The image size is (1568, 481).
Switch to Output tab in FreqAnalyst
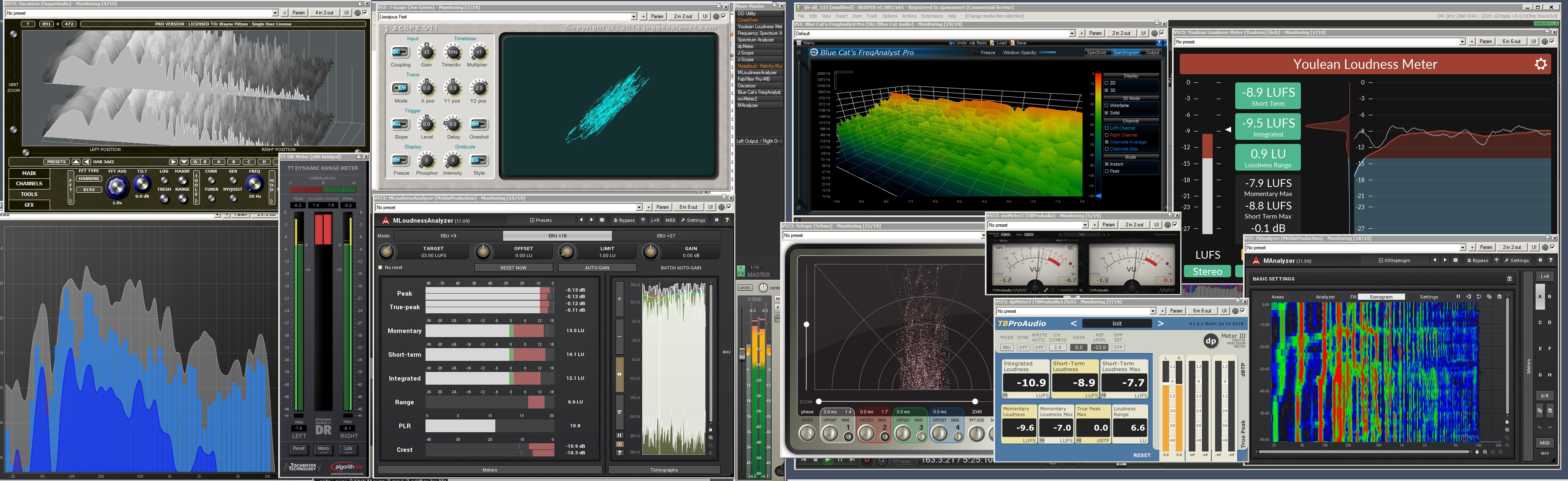coord(1154,53)
